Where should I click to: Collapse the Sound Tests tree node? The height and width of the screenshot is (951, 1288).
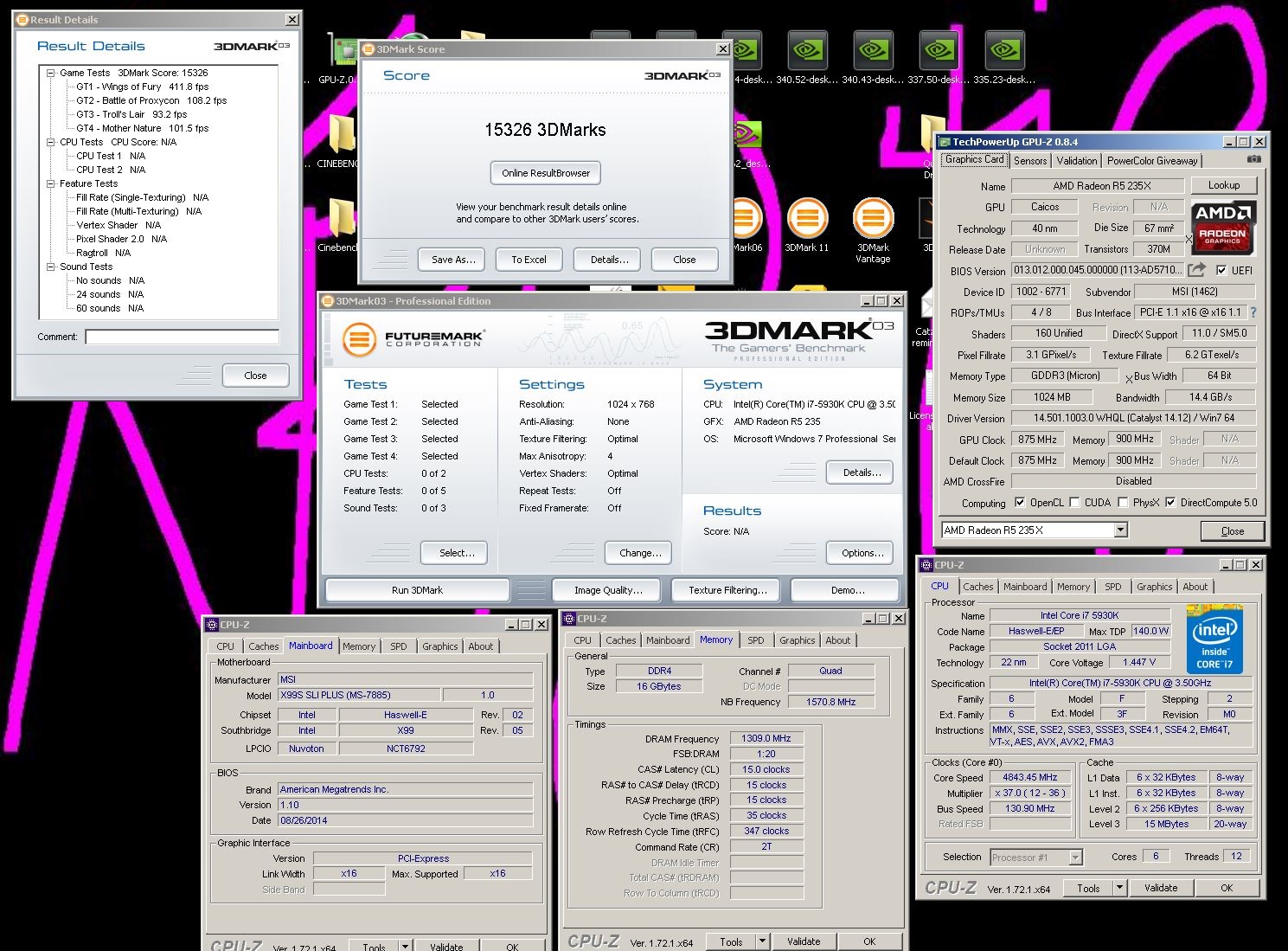pyautogui.click(x=51, y=267)
